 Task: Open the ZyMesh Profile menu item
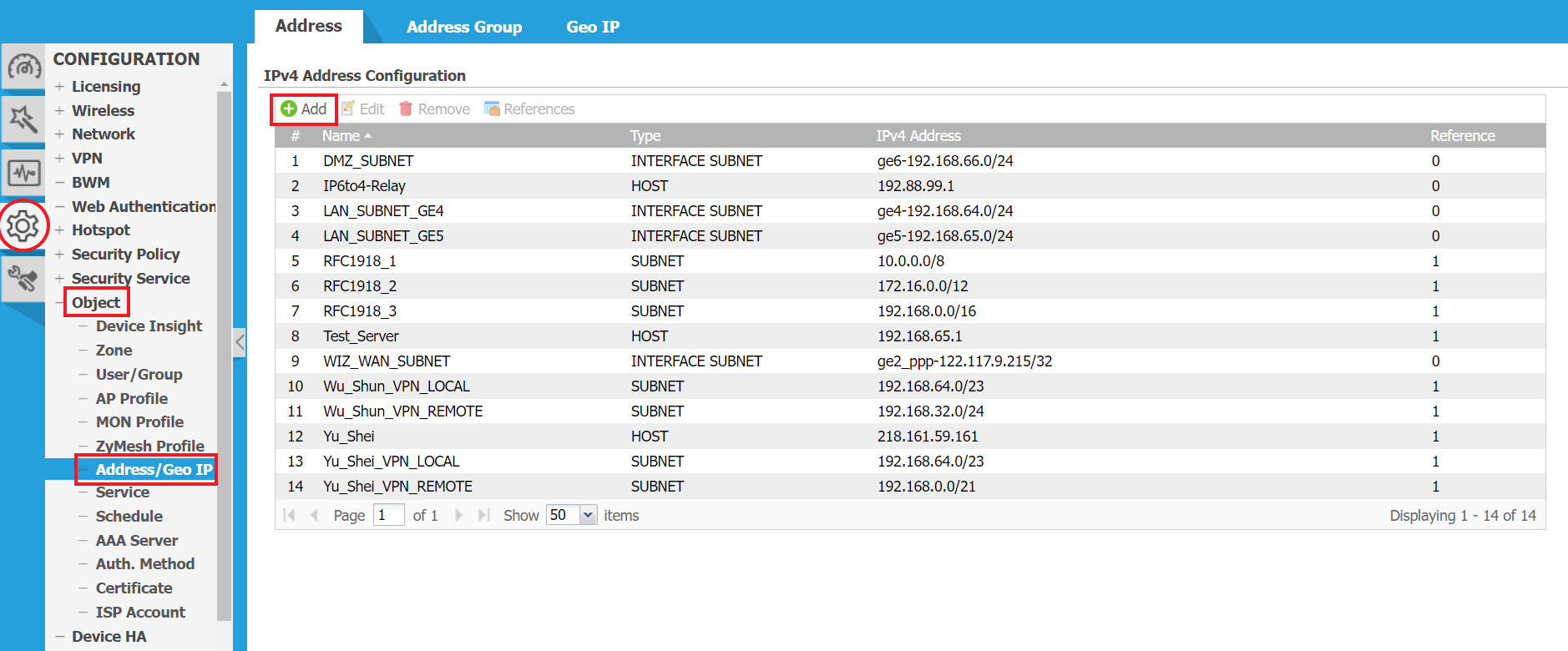click(150, 447)
